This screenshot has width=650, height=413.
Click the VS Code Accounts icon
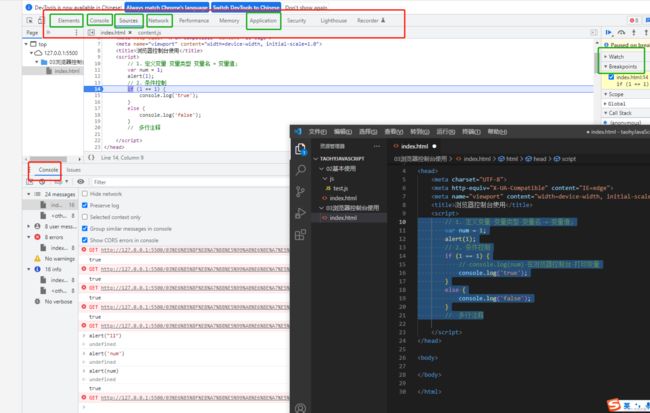(x=301, y=408)
